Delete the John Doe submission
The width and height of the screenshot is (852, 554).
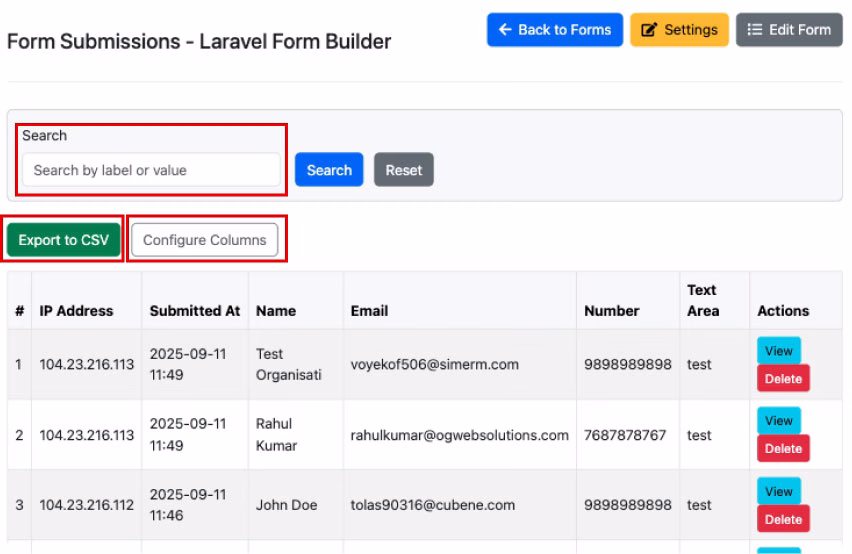[783, 519]
